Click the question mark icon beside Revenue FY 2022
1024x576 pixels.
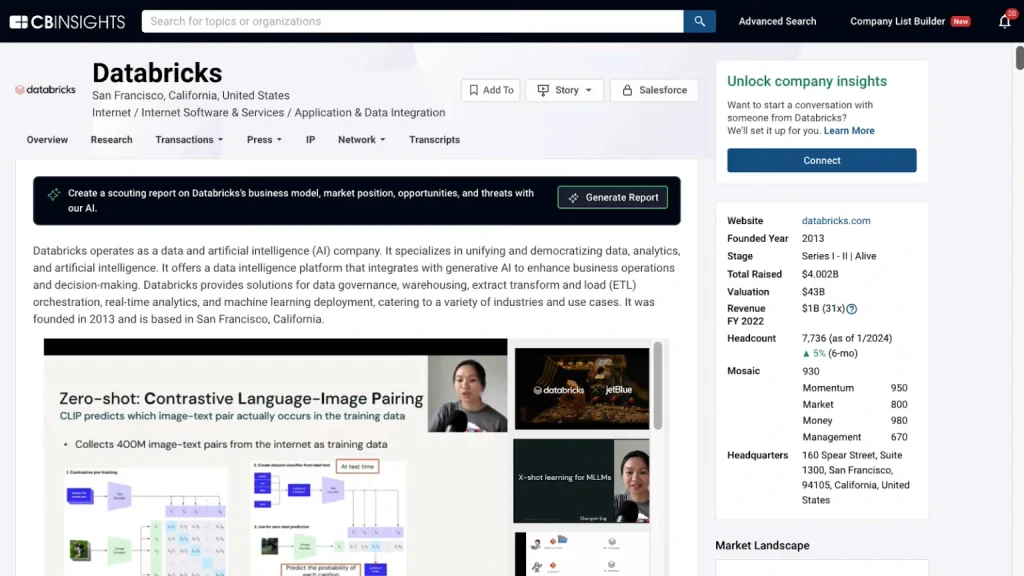(851, 309)
